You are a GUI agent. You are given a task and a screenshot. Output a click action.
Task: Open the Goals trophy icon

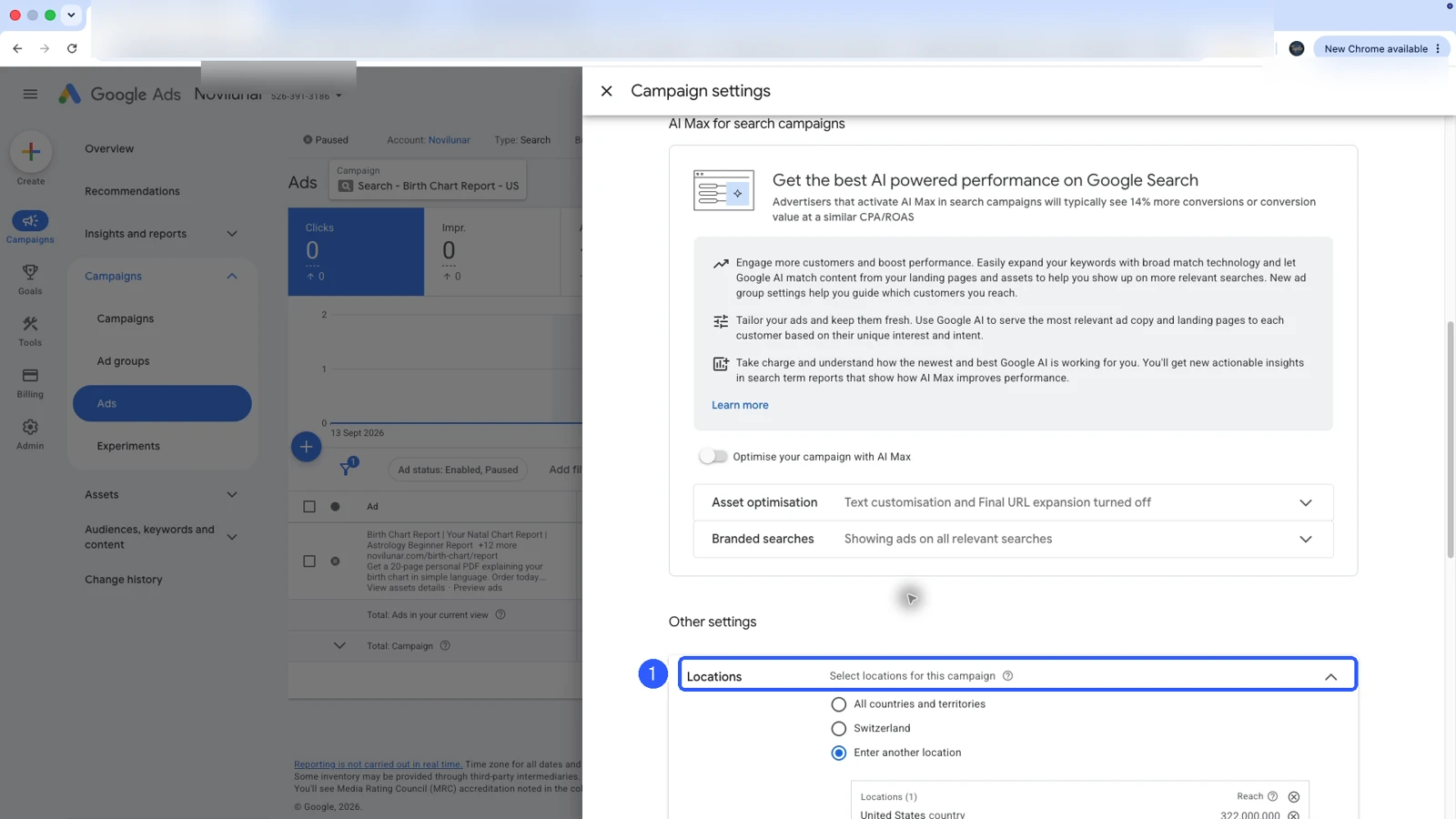point(30,272)
